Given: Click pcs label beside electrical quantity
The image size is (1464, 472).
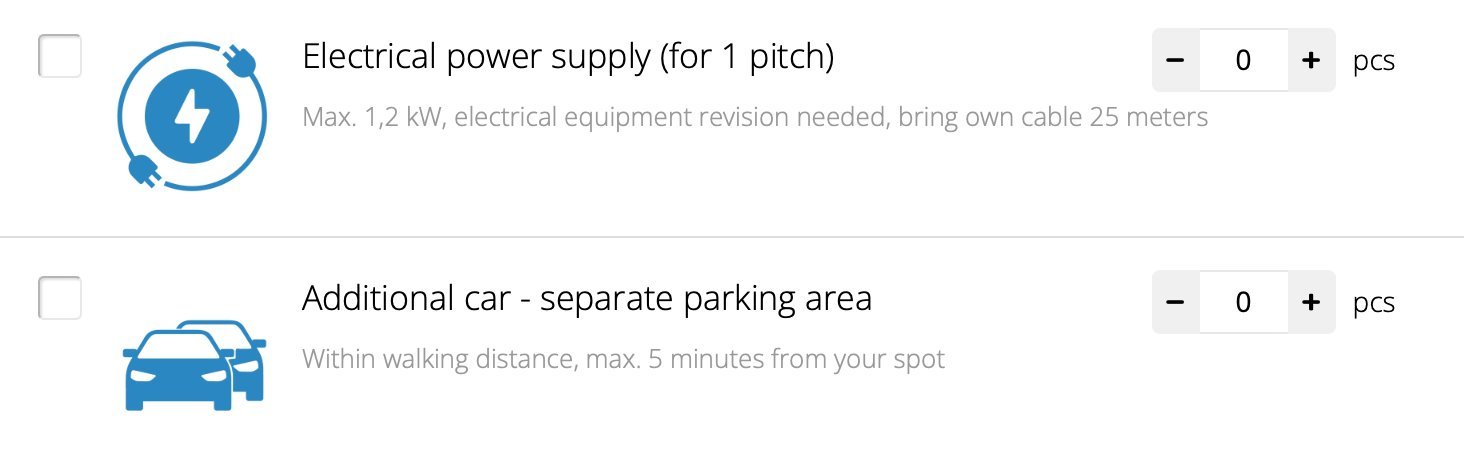Looking at the screenshot, I should (1374, 62).
